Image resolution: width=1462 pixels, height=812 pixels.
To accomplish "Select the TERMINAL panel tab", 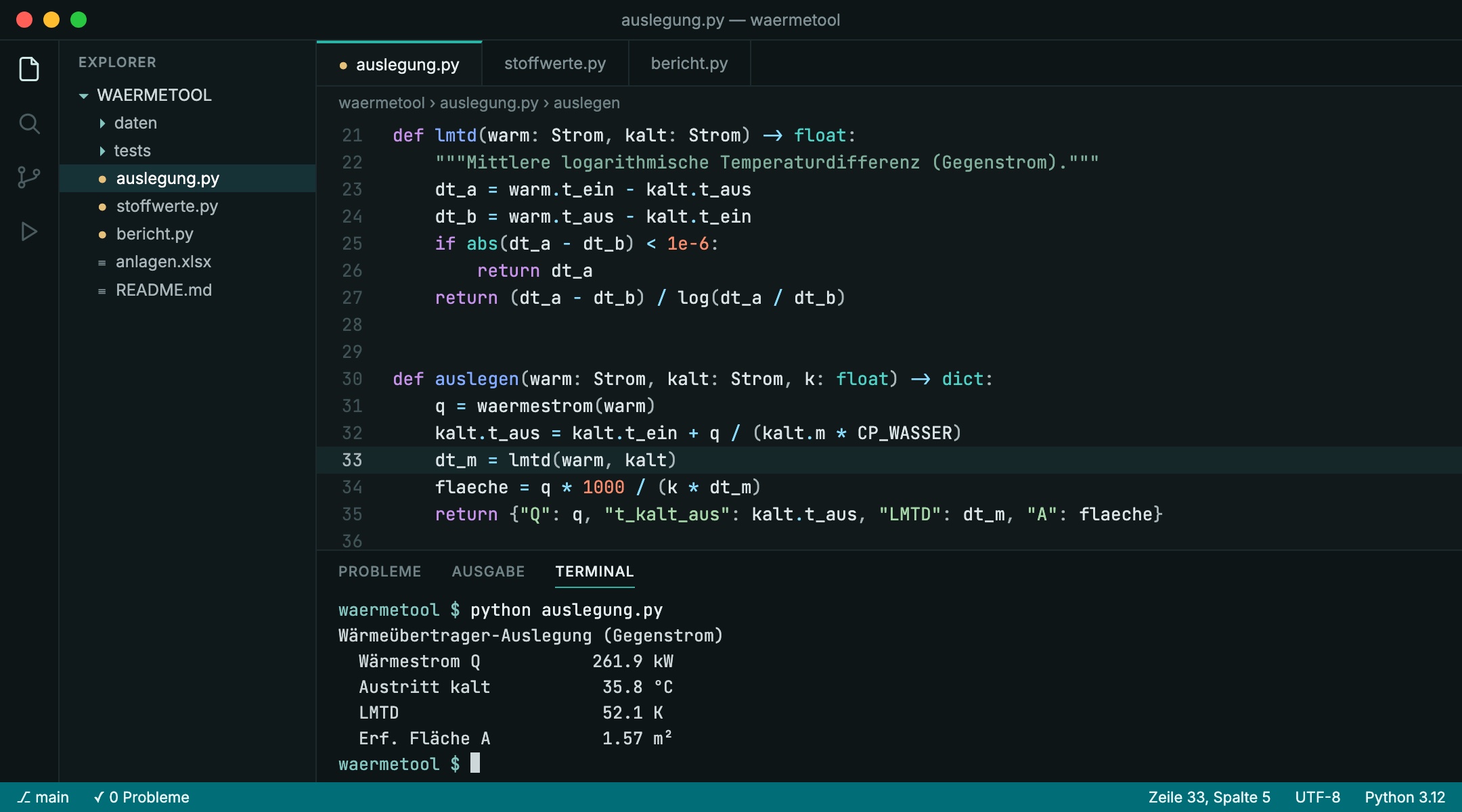I will 594,572.
